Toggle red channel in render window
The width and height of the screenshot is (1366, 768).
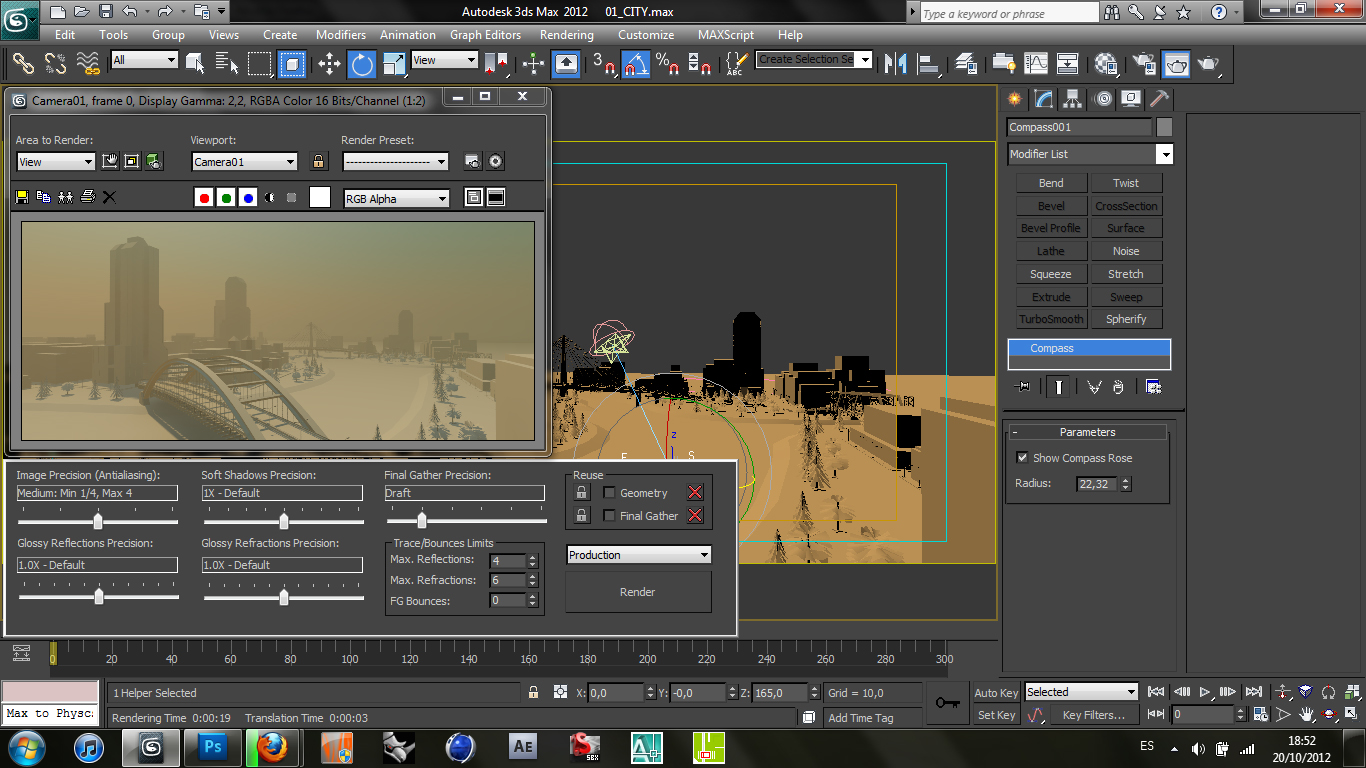click(x=204, y=198)
